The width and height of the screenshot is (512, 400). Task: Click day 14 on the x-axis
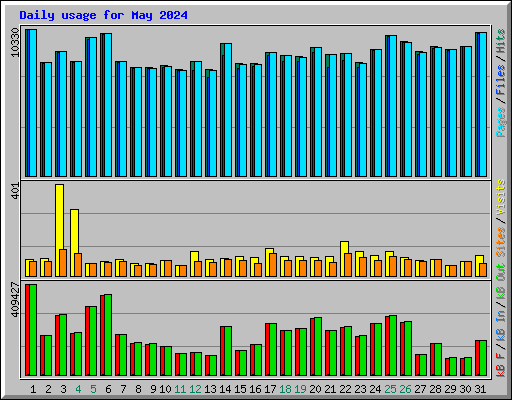coord(225,389)
